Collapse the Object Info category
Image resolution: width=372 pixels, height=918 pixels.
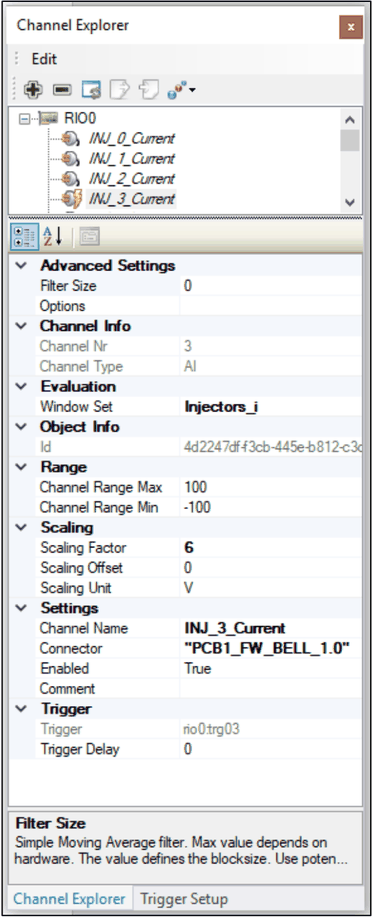(x=22, y=427)
